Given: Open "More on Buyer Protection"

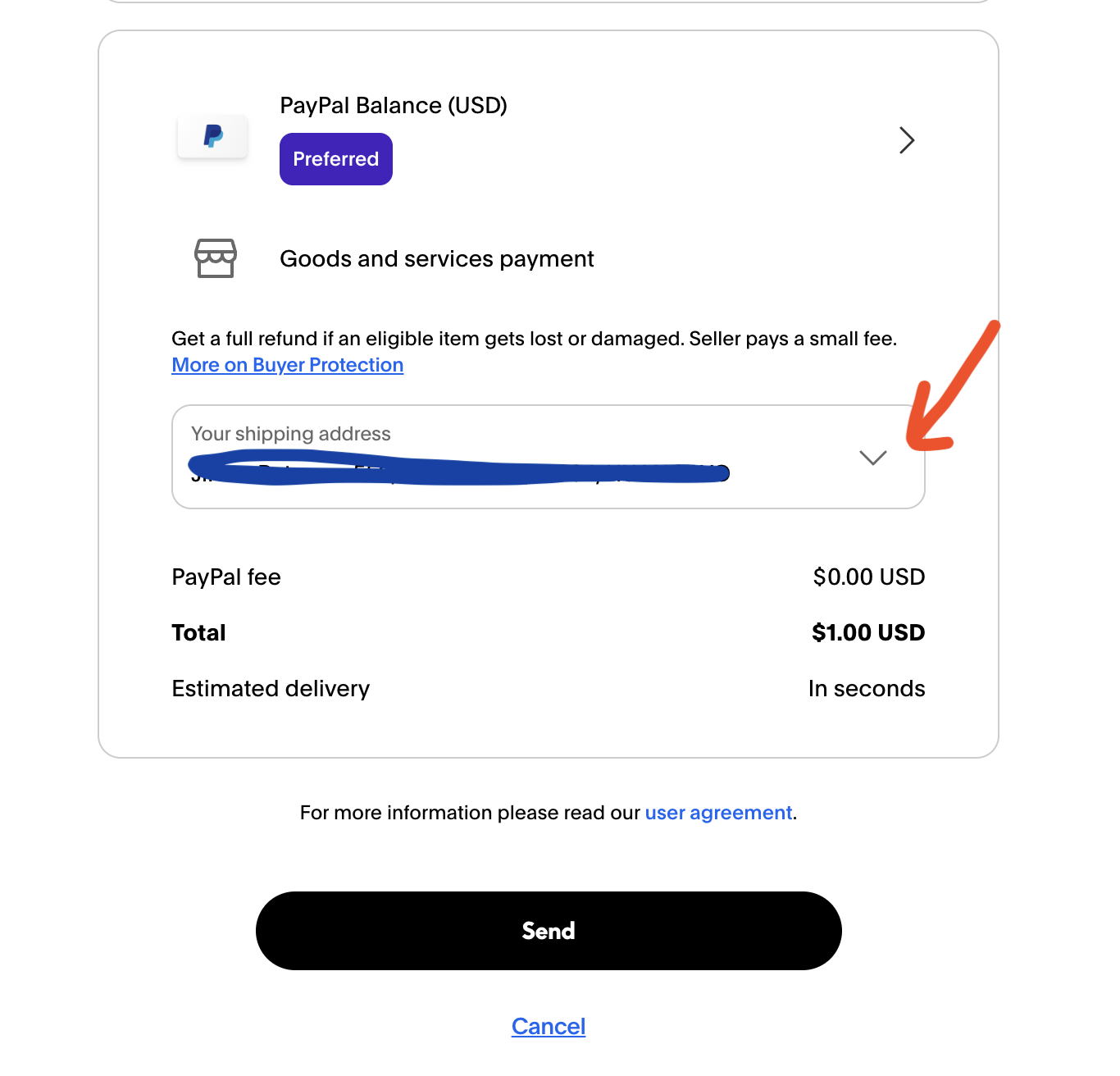Looking at the screenshot, I should [x=287, y=364].
